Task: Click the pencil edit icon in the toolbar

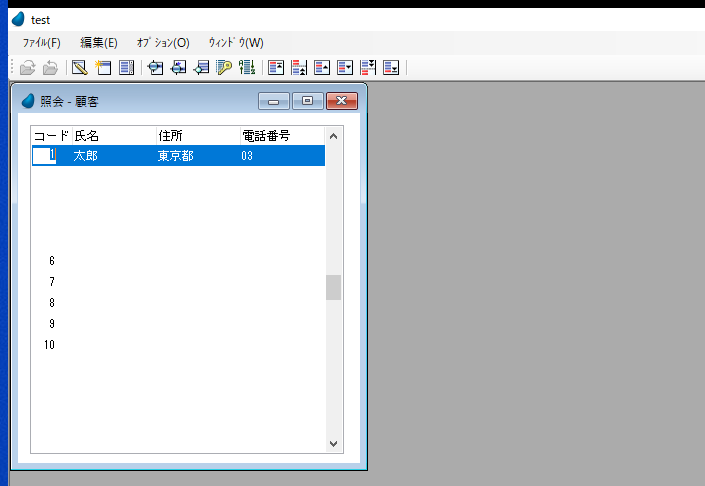Action: pos(79,68)
